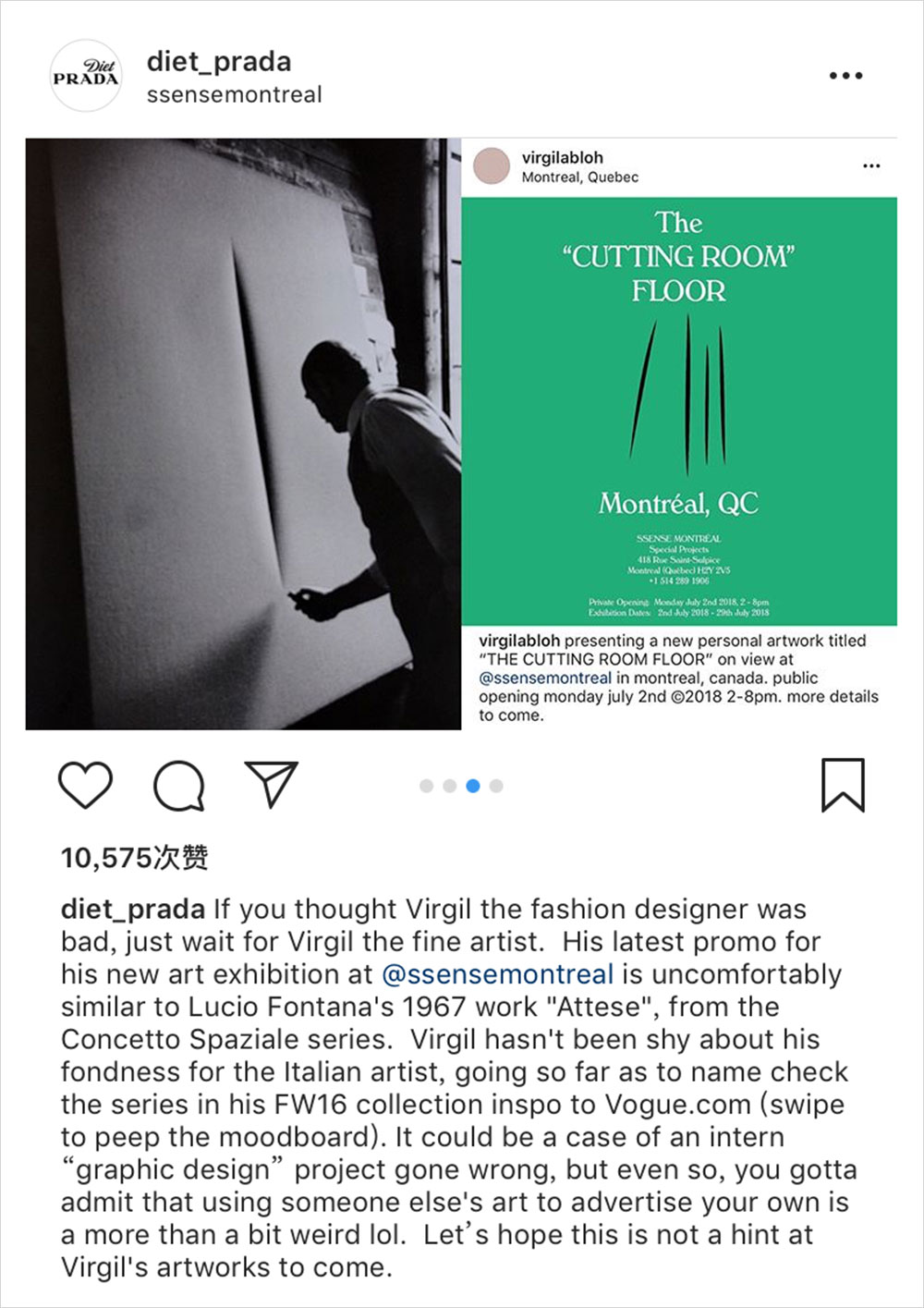Tap the black-and-white Fontana photo

(x=243, y=434)
